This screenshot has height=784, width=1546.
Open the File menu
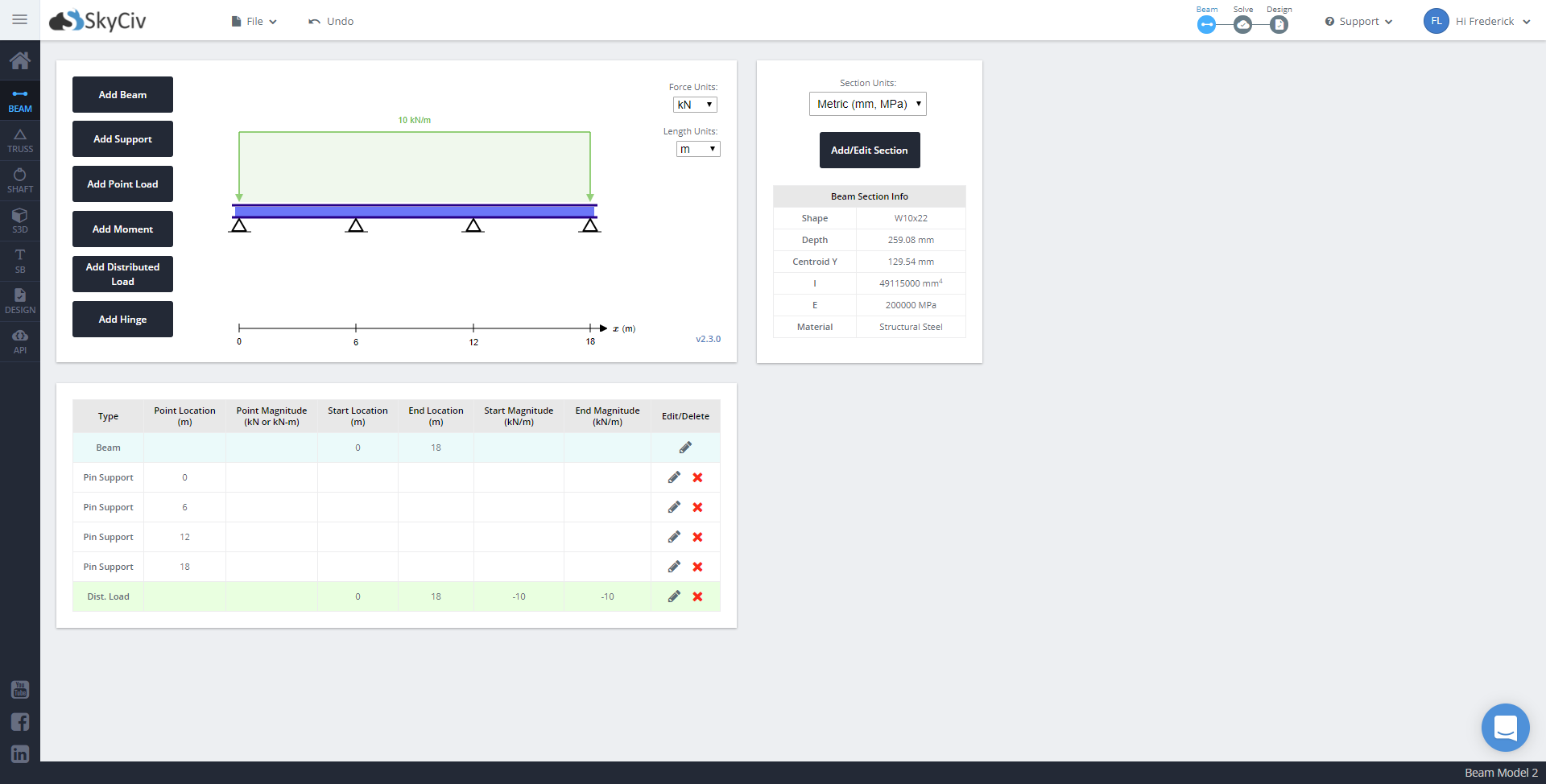[254, 22]
